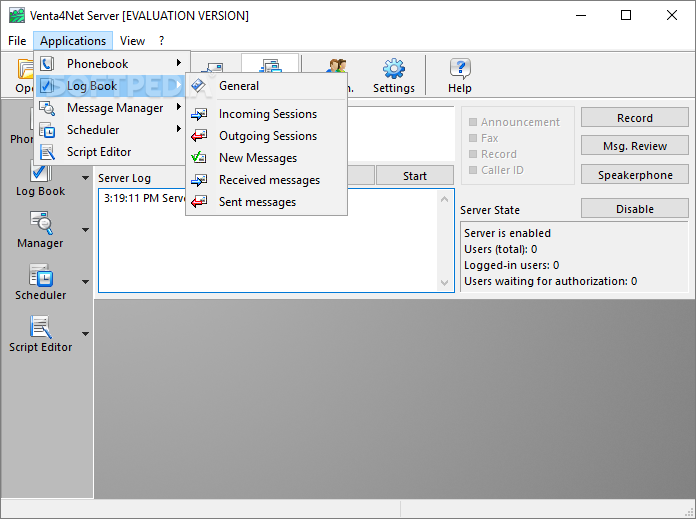Click Server Log scrollbar down arrow
The image size is (696, 519).
coord(444,282)
